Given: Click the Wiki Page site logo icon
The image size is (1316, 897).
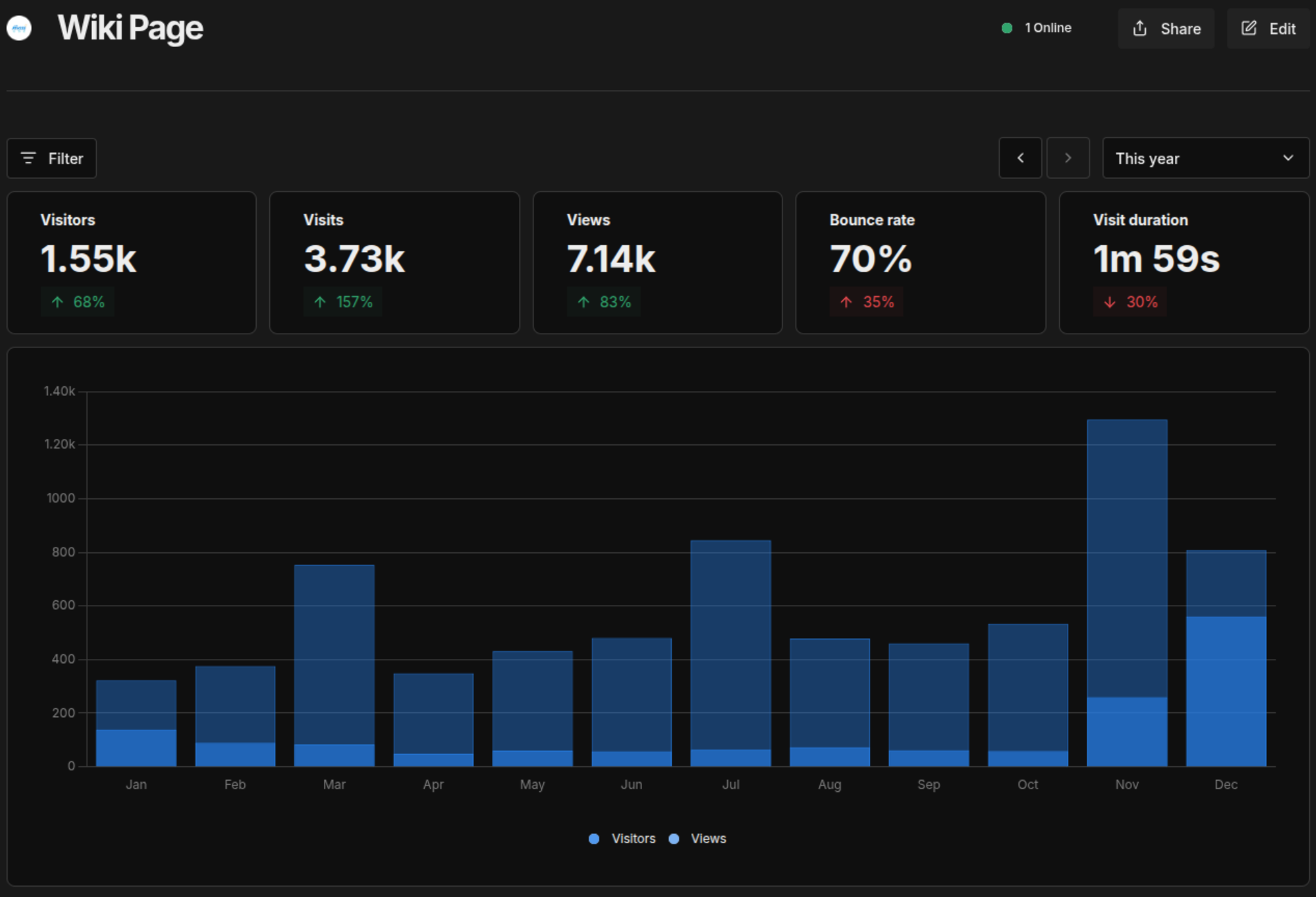Looking at the screenshot, I should tap(19, 28).
